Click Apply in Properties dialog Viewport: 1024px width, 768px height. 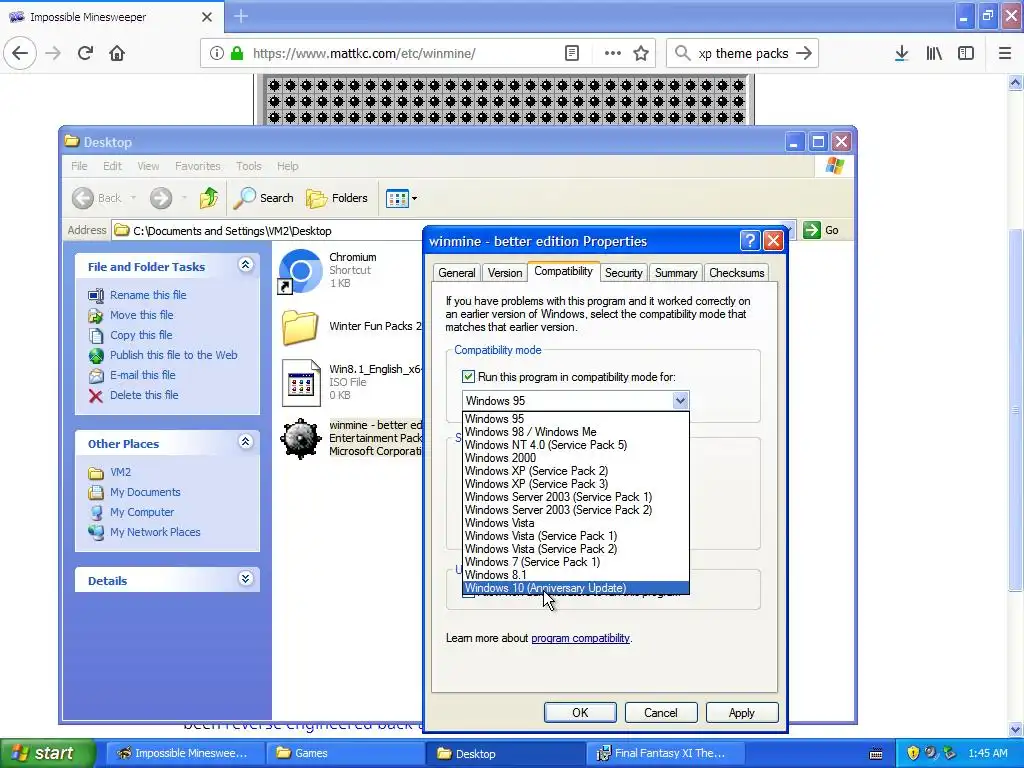click(x=741, y=712)
